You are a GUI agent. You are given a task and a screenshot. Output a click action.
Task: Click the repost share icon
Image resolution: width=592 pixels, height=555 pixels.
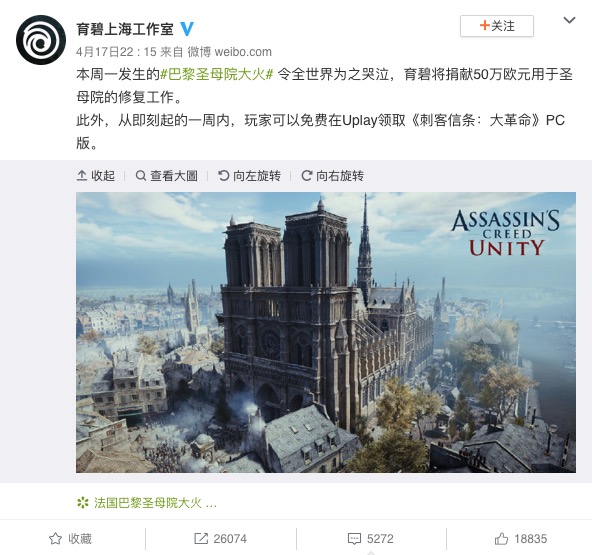coord(201,538)
